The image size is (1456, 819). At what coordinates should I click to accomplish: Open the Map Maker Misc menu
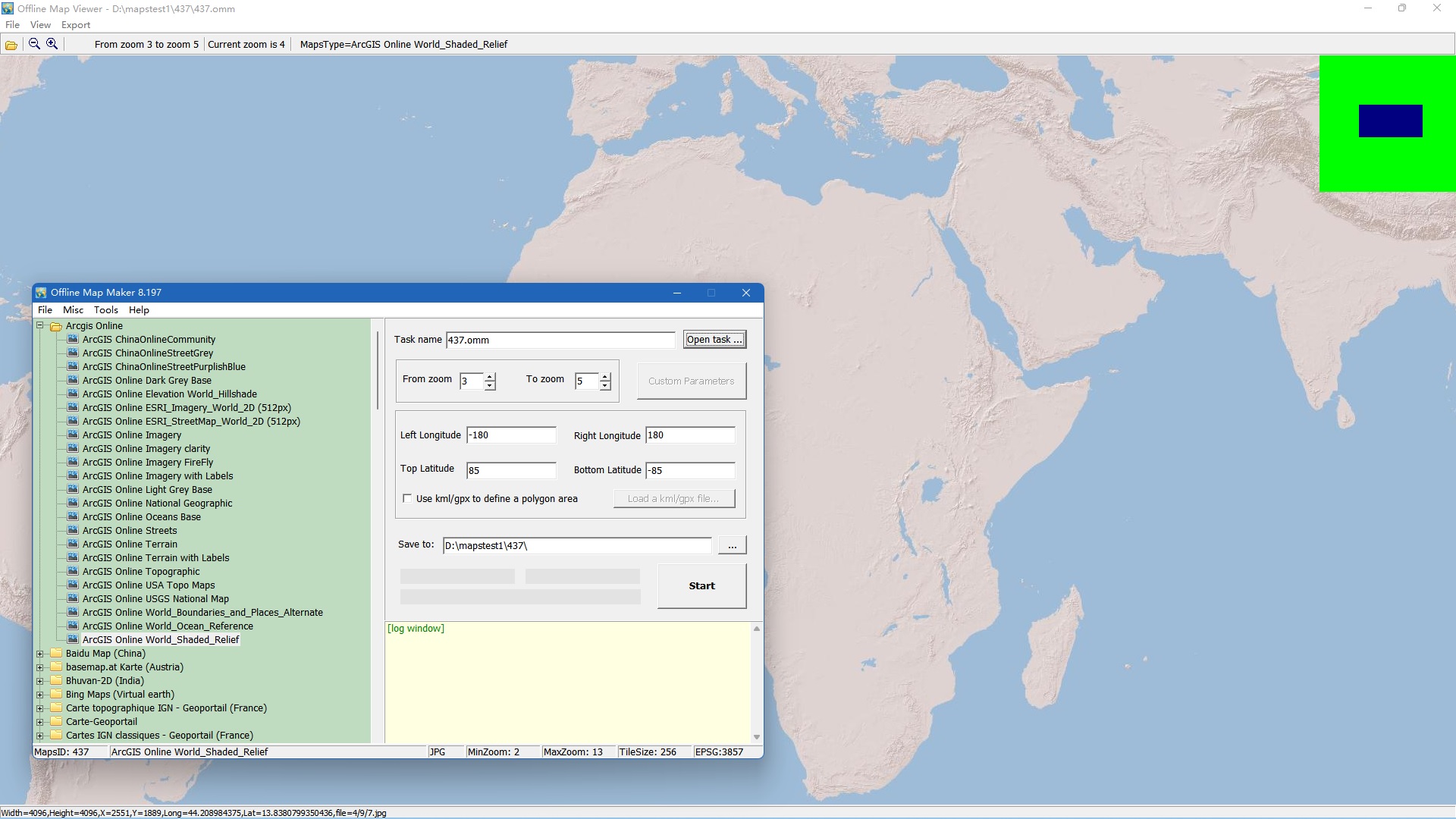pyautogui.click(x=74, y=309)
